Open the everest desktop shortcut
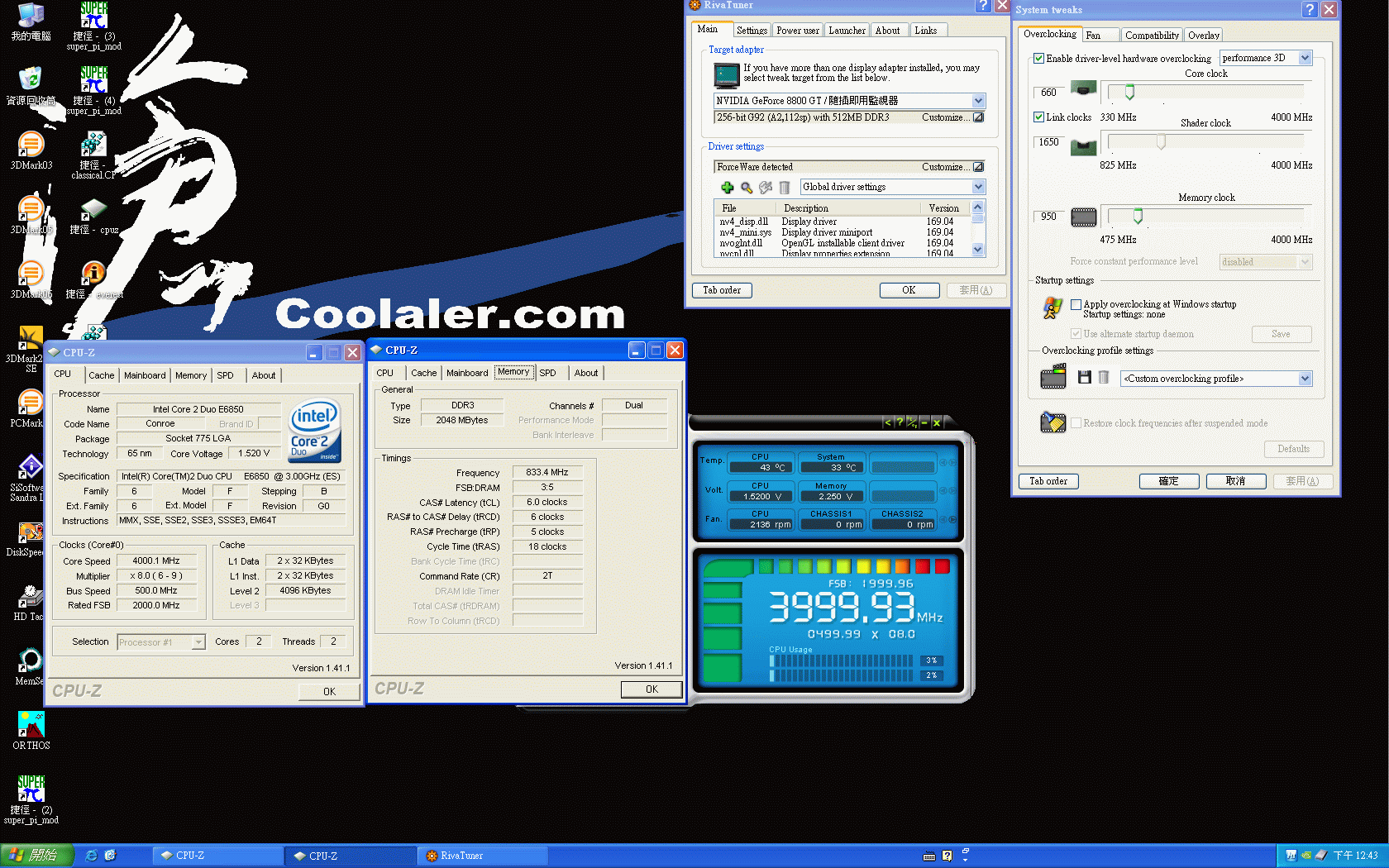1389x868 pixels. pyautogui.click(x=93, y=279)
